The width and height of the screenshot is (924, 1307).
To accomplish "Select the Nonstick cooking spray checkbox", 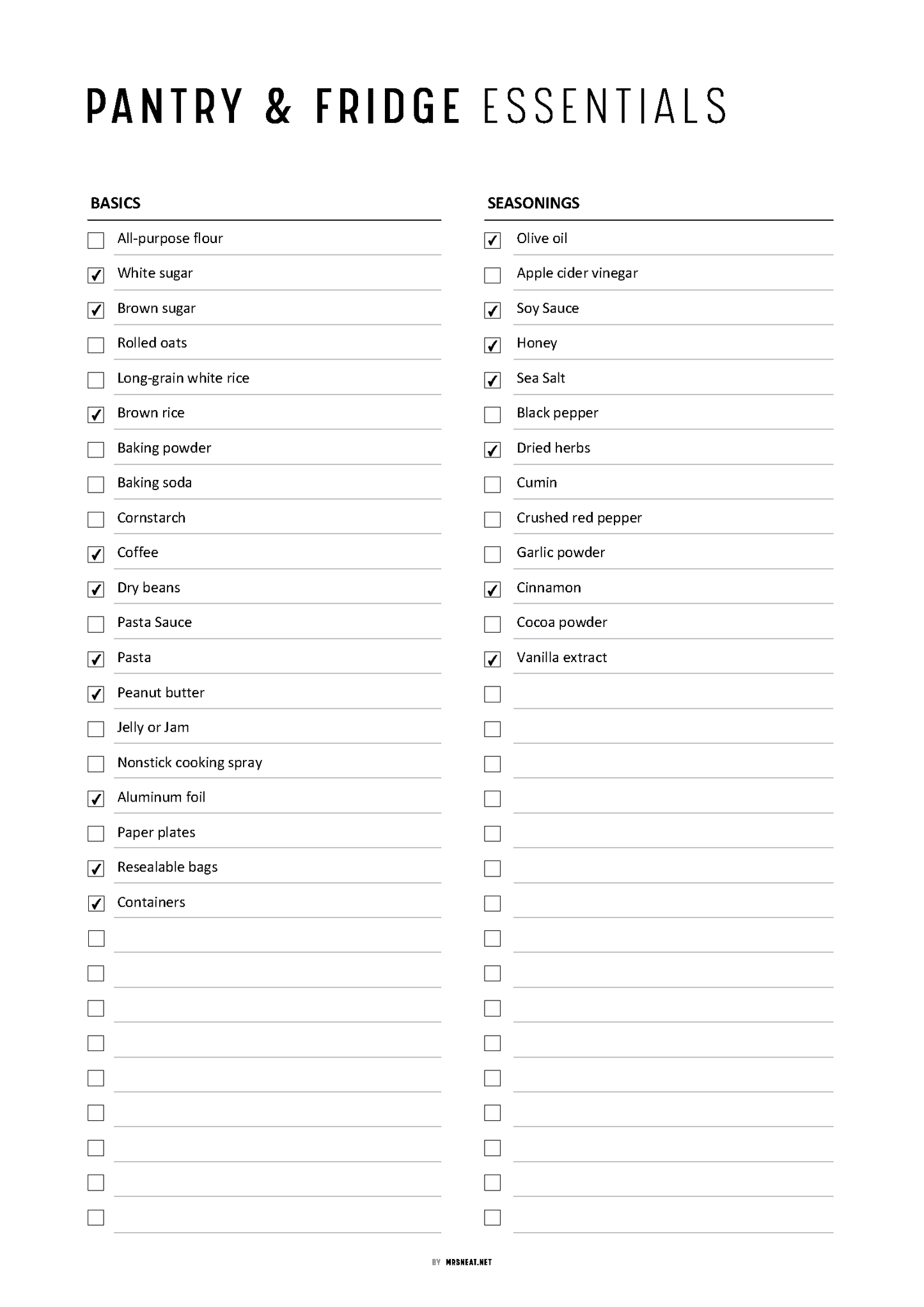I will tap(96, 764).
